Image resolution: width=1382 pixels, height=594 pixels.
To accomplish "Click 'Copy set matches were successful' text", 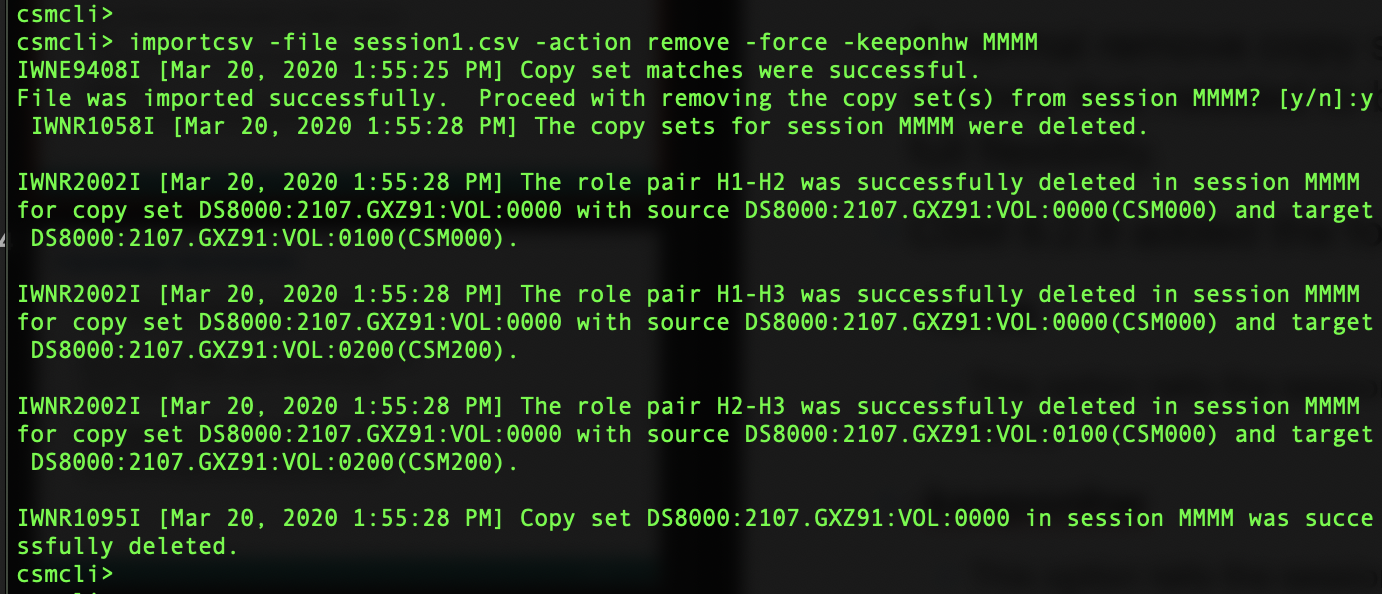I will point(743,71).
